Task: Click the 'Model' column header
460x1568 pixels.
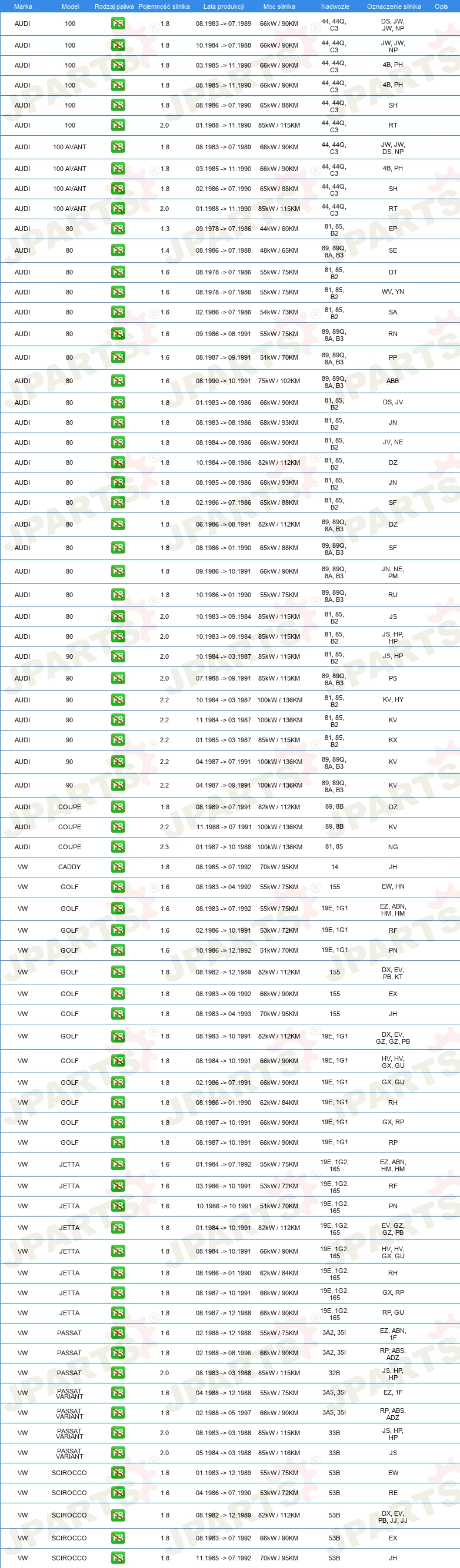Action: (x=70, y=6)
